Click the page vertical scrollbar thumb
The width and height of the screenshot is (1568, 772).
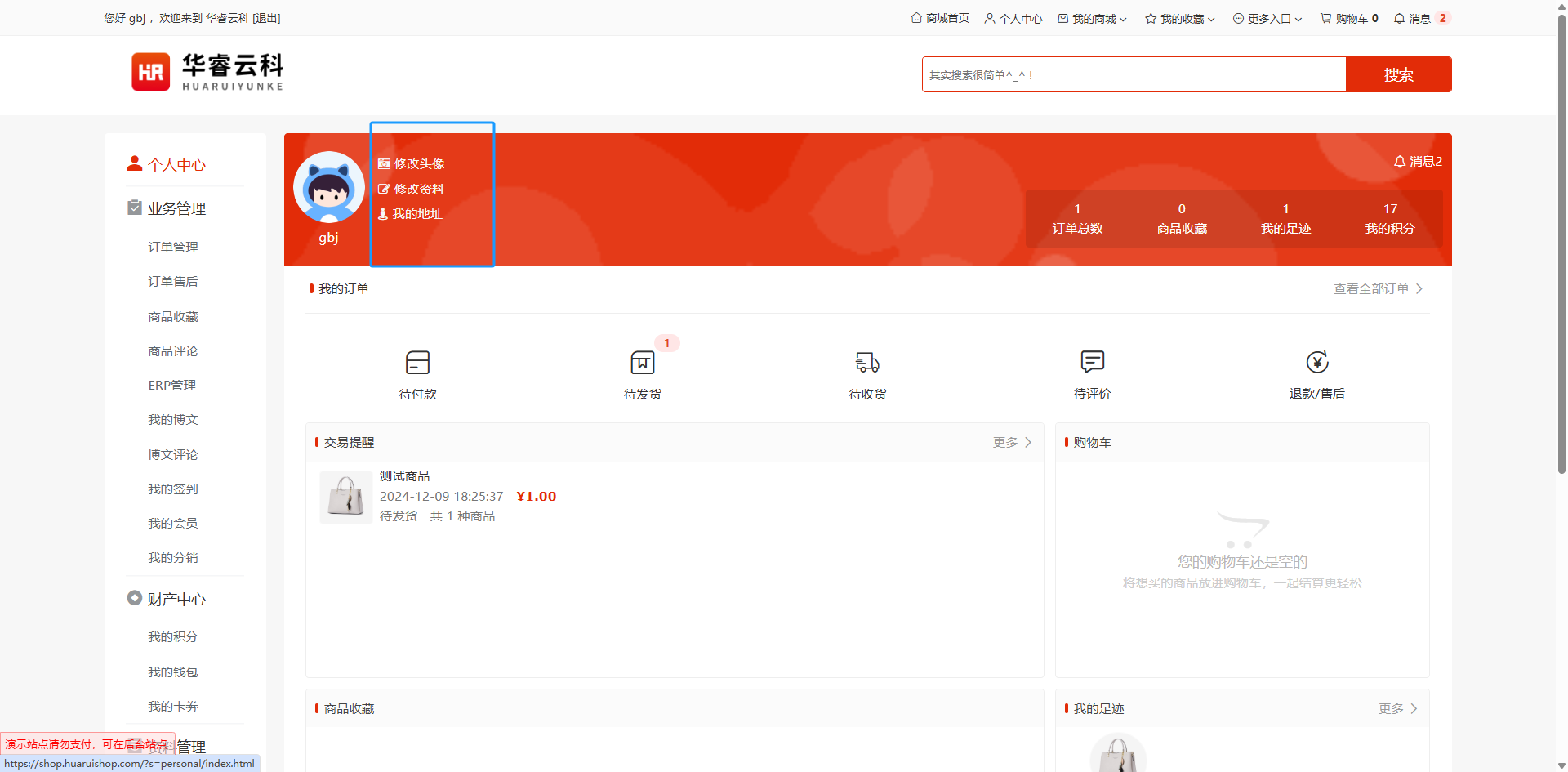(x=1561, y=245)
